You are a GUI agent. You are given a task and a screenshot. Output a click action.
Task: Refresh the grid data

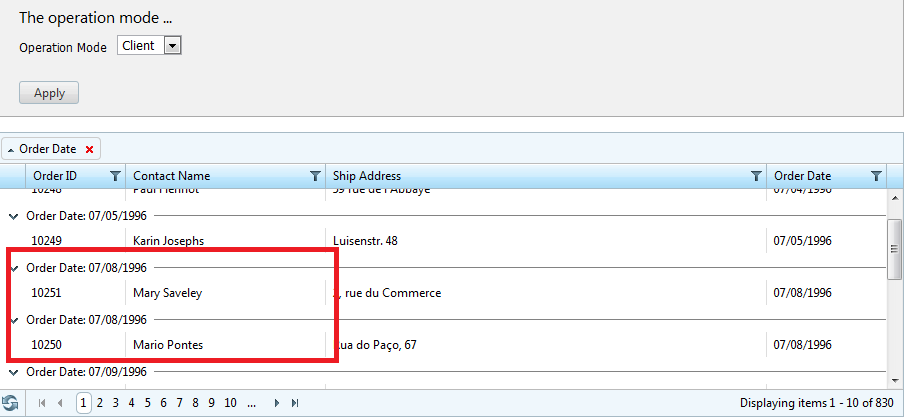click(10, 403)
